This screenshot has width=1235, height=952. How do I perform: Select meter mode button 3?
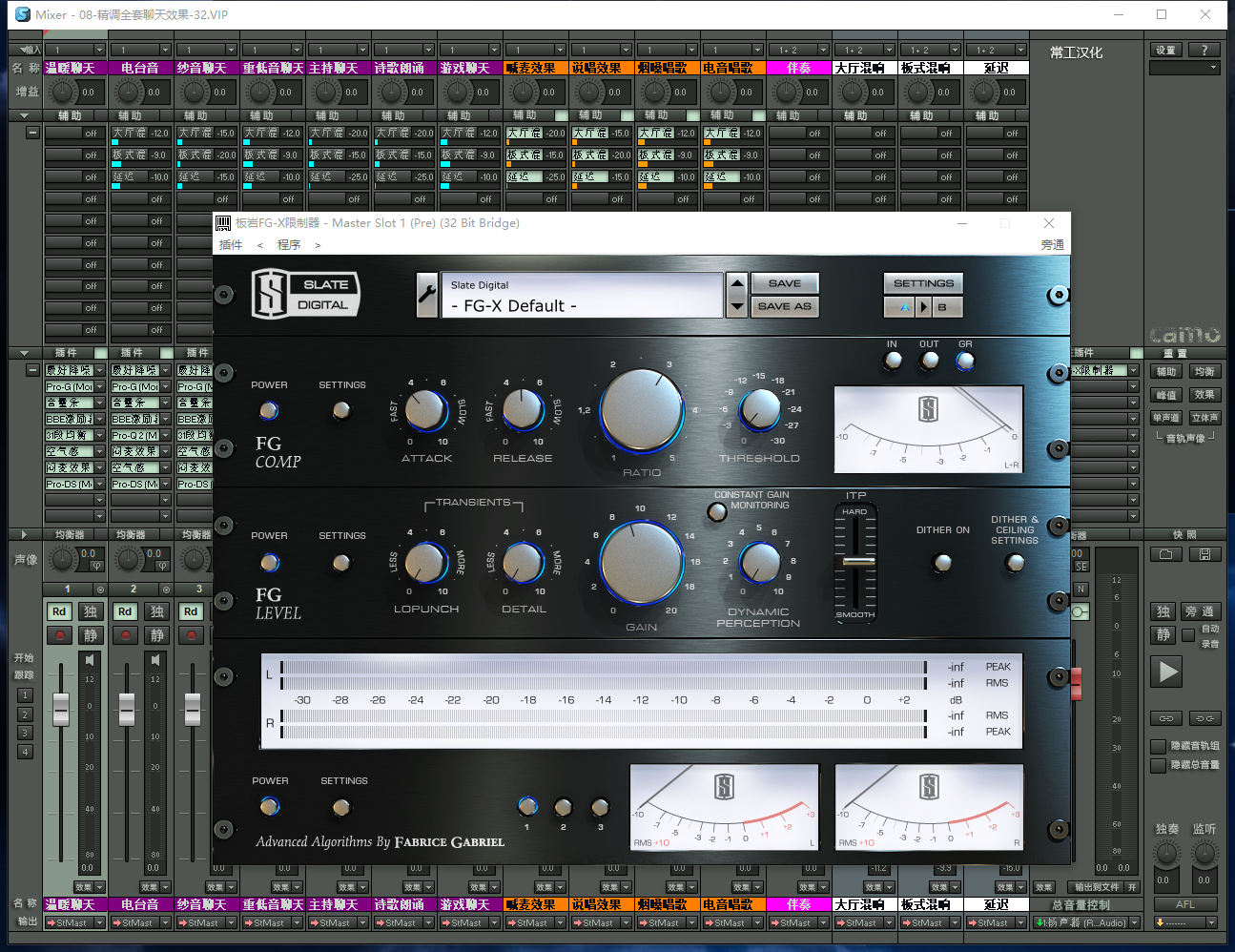click(600, 807)
